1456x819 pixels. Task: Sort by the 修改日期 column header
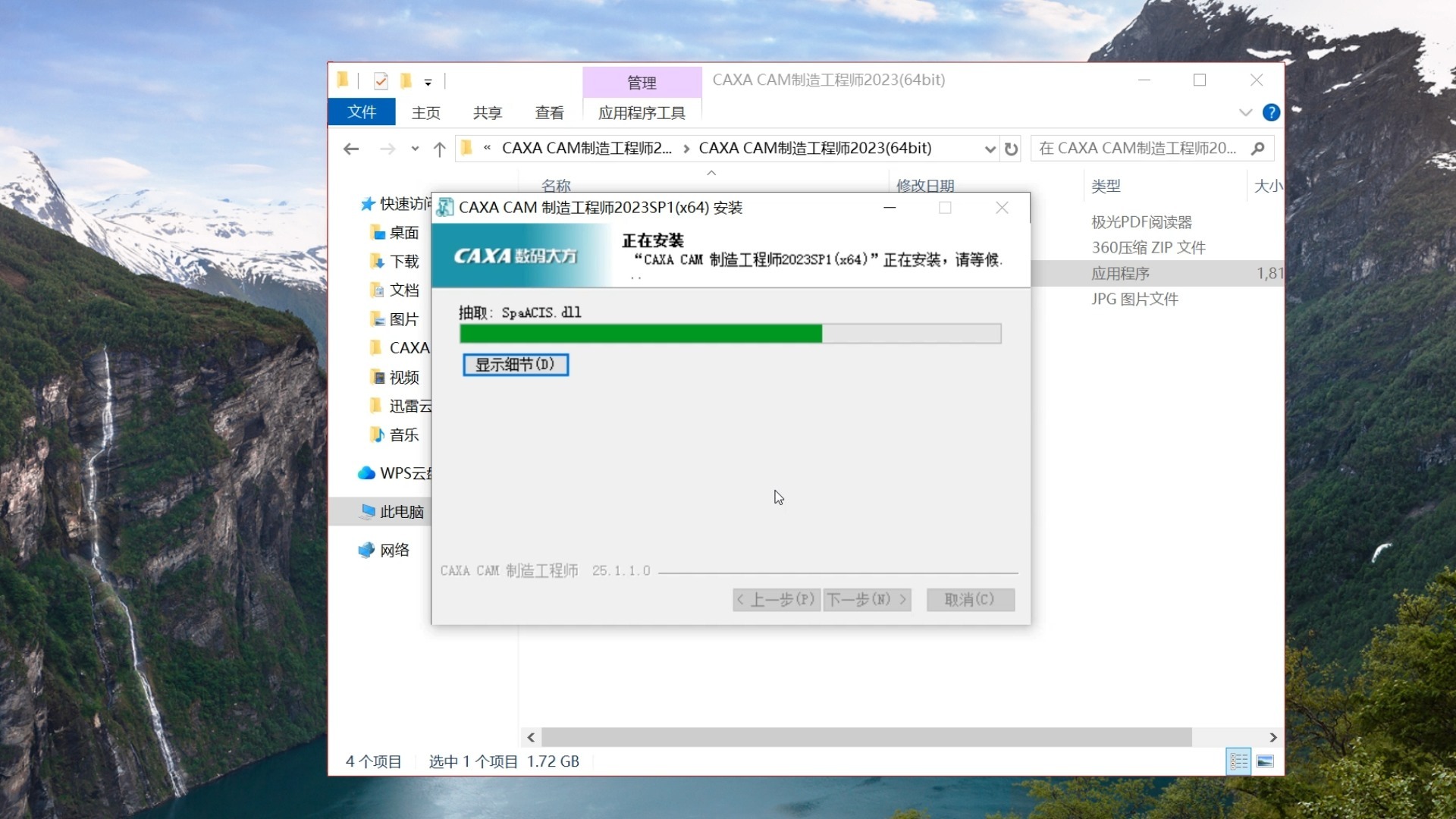(x=925, y=185)
